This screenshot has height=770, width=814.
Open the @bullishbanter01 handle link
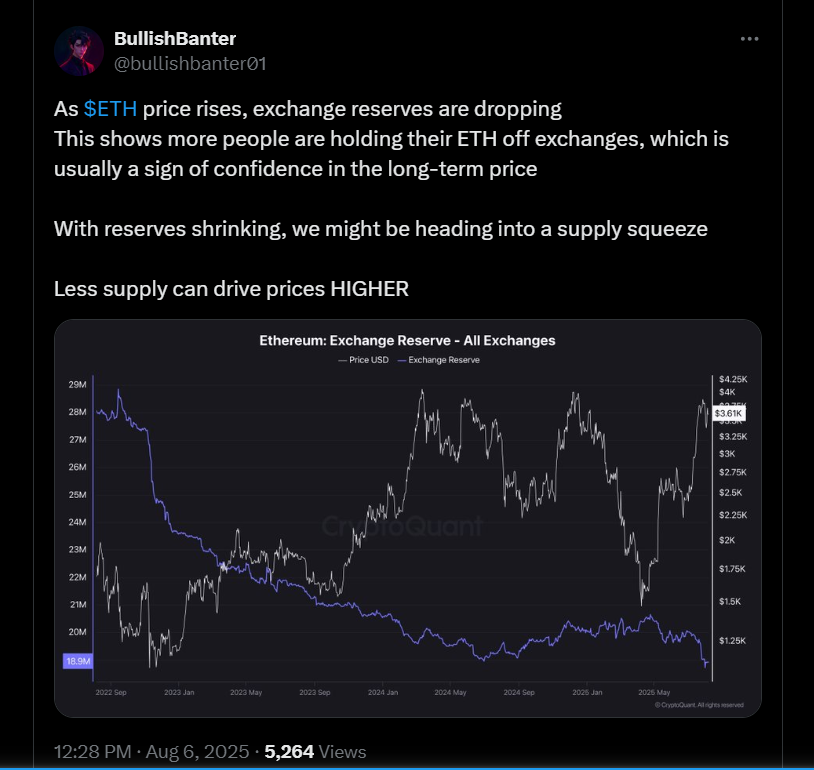point(190,63)
